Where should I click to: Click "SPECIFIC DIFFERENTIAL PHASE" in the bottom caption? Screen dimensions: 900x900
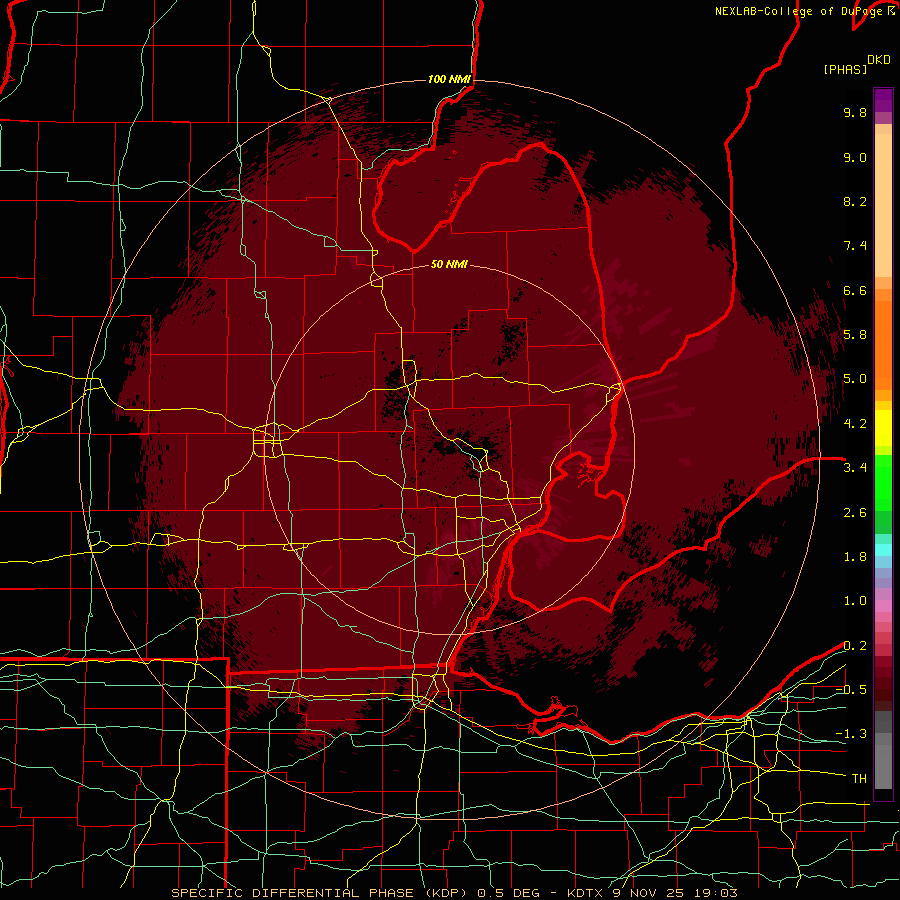(x=292, y=893)
